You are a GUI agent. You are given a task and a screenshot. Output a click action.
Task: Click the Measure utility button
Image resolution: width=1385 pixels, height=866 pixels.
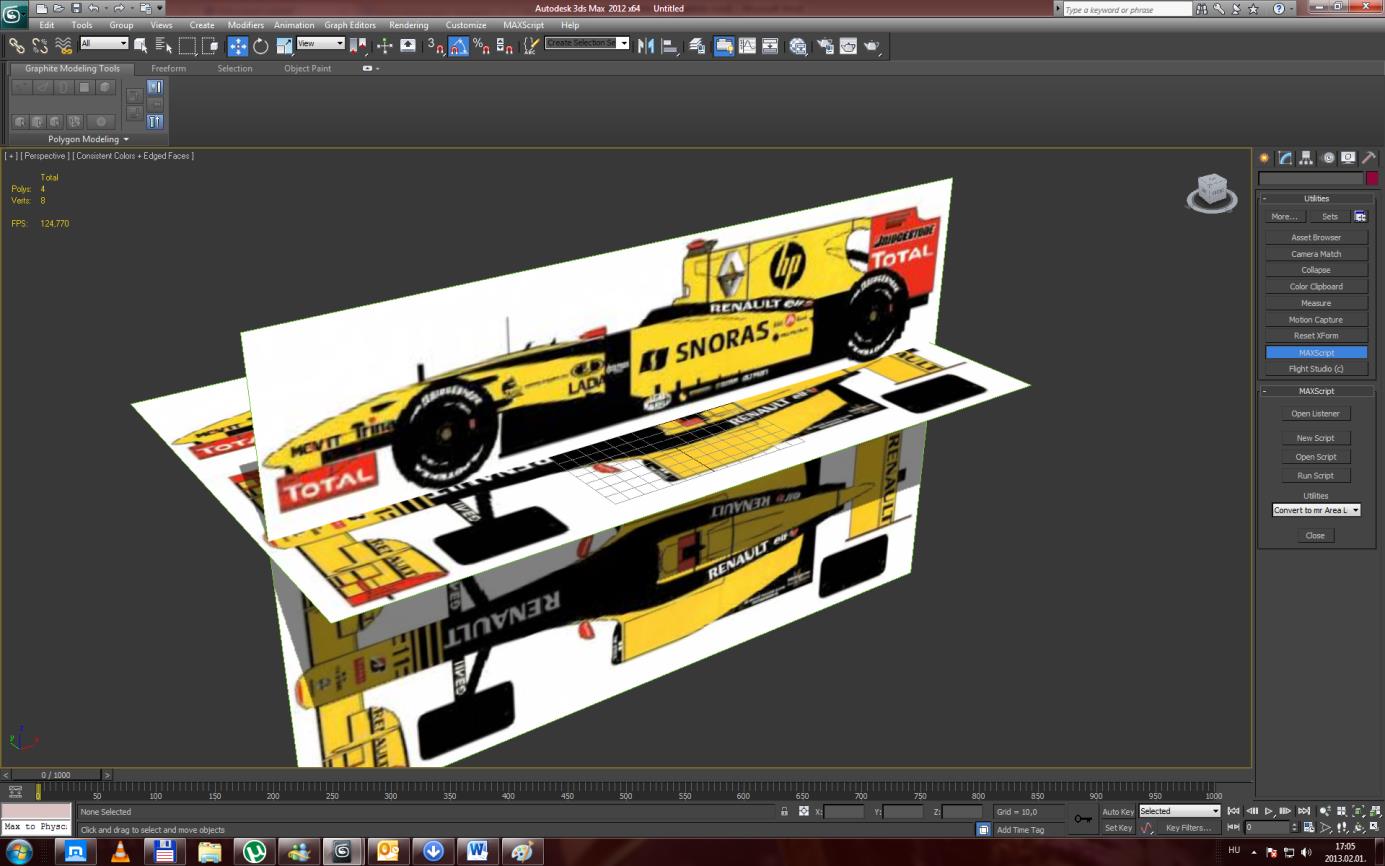pos(1316,303)
